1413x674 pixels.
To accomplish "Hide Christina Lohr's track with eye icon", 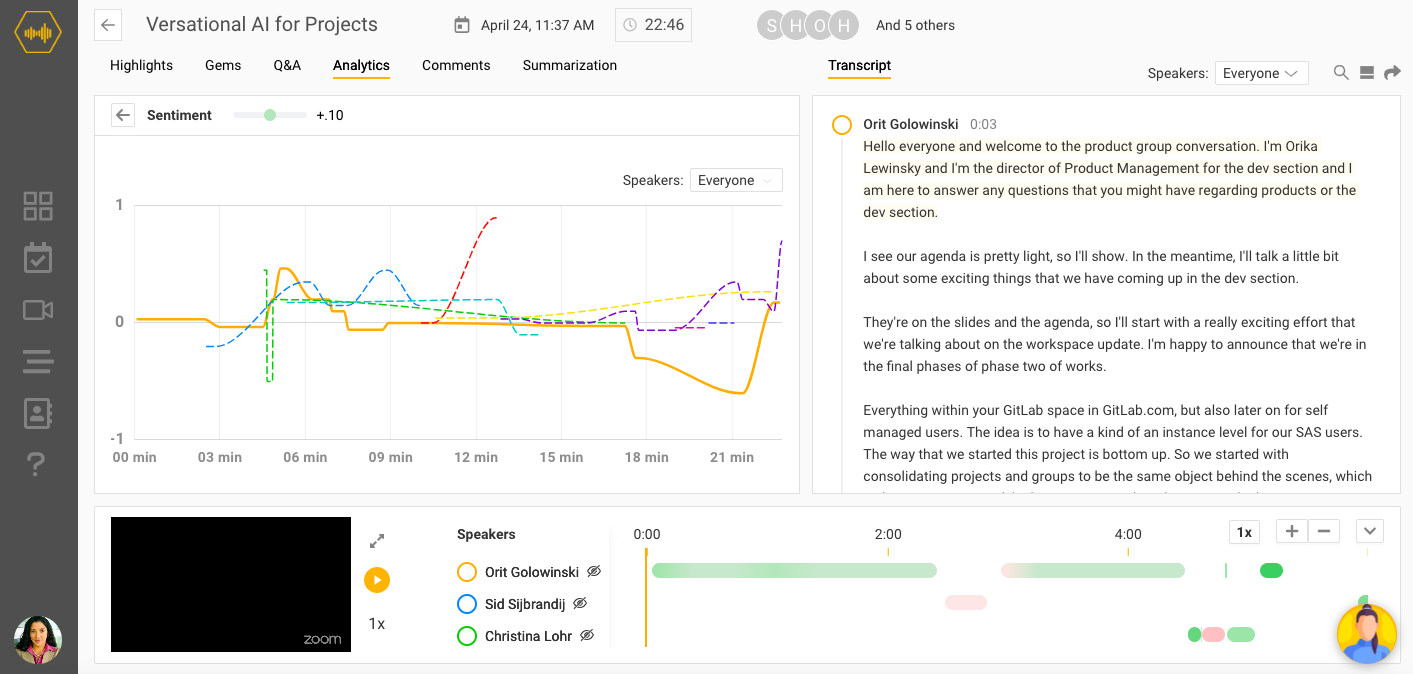I will [x=588, y=635].
